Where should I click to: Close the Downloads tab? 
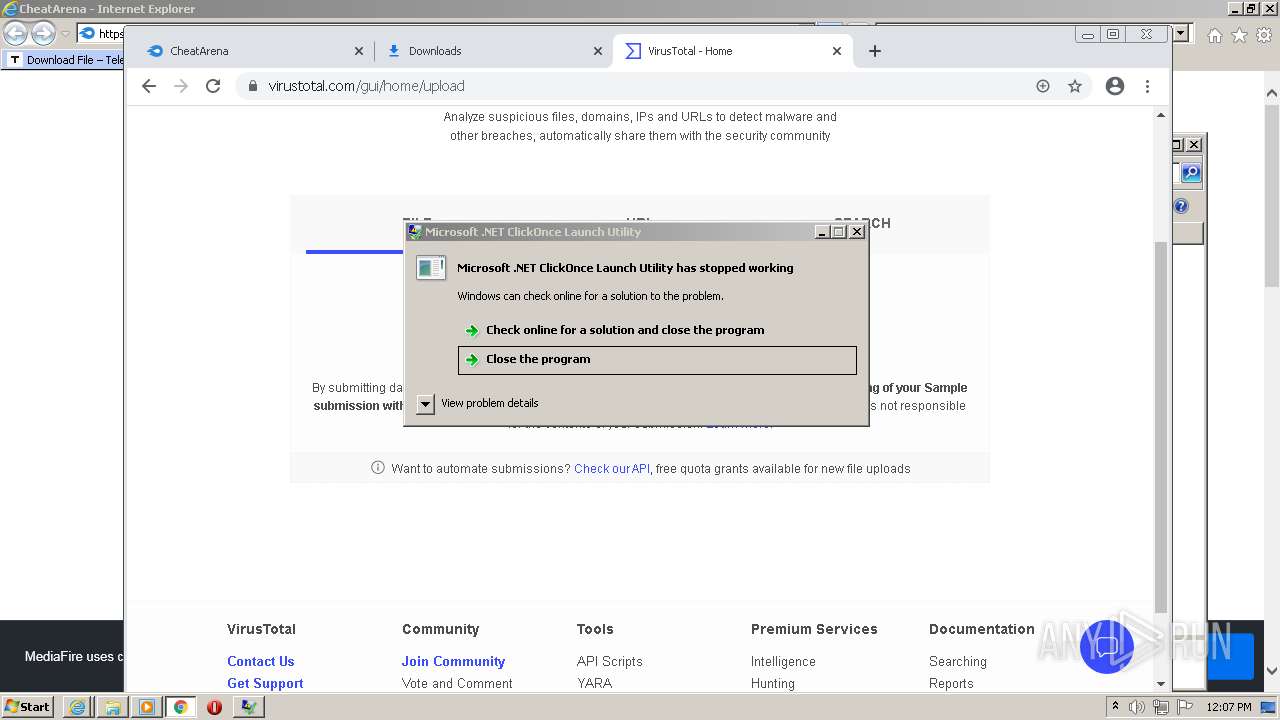(598, 51)
